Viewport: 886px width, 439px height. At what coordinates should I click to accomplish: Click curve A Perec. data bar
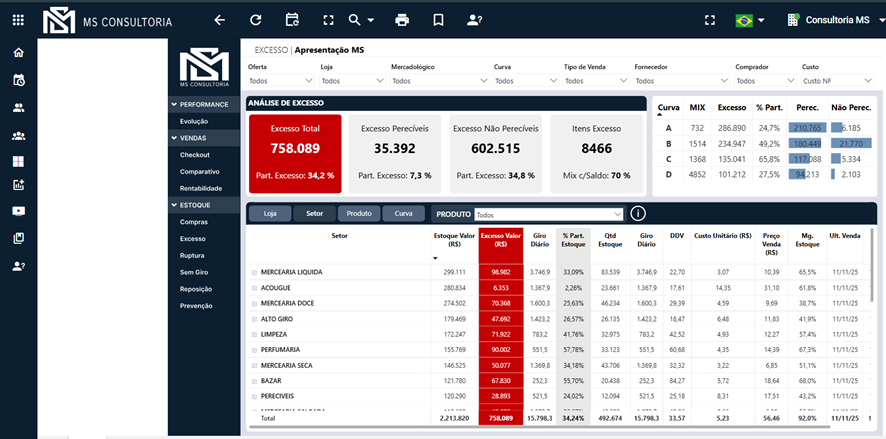click(805, 127)
